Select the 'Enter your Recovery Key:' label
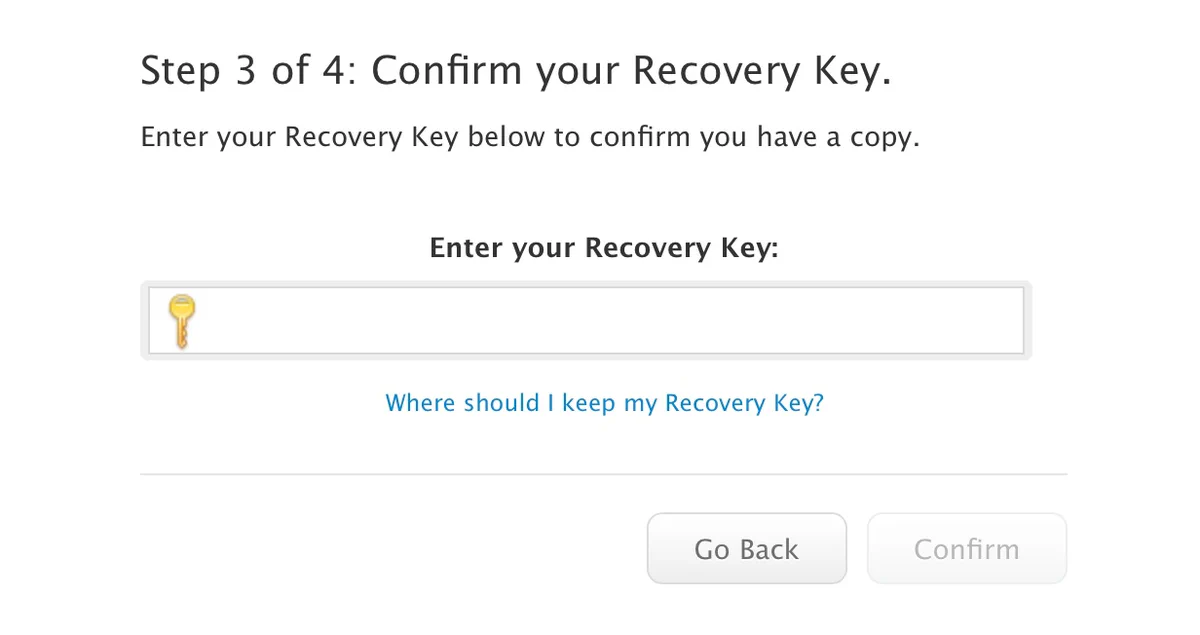The image size is (1200, 635). tap(603, 247)
